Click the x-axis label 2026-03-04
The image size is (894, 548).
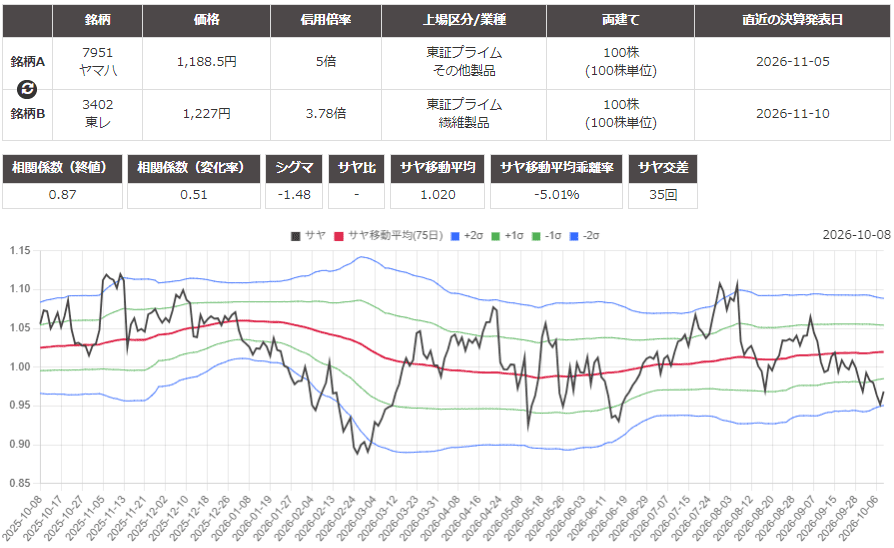click(x=357, y=518)
